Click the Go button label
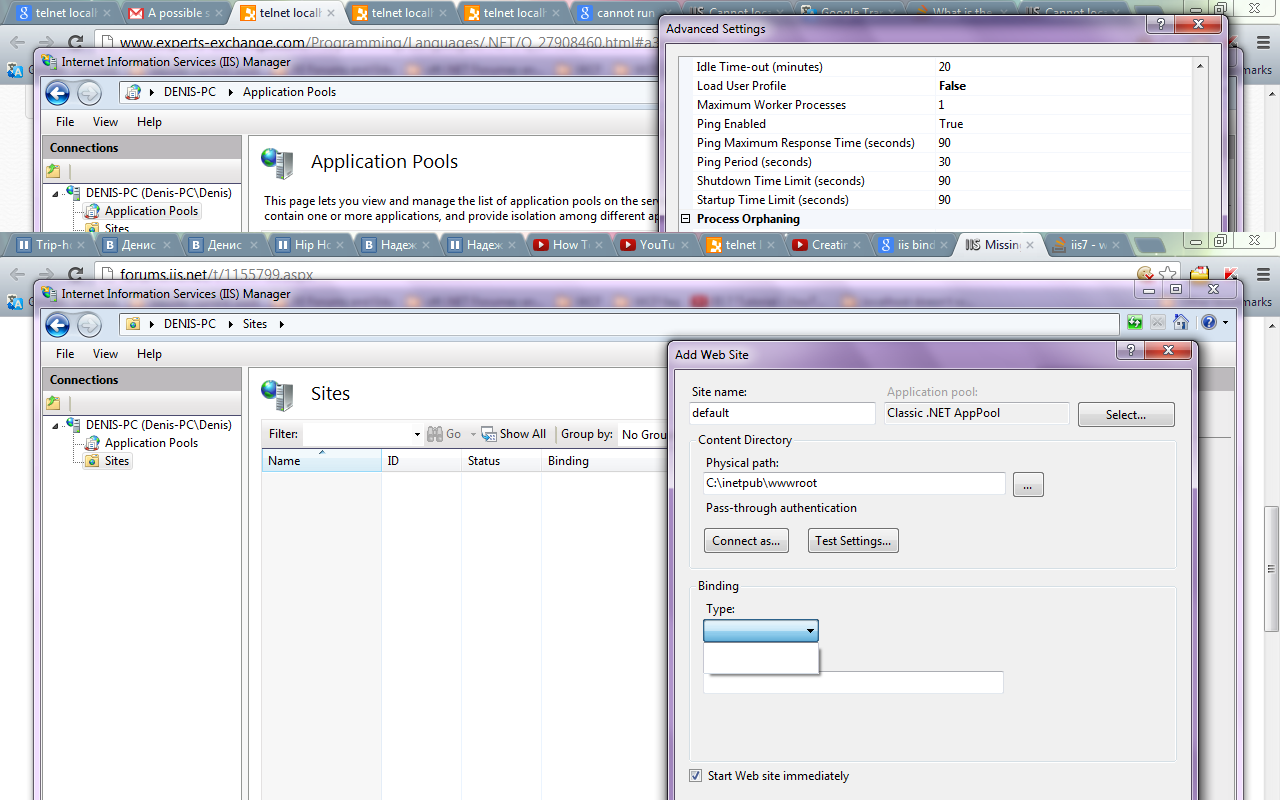Screen dimensions: 1280x800 point(454,434)
